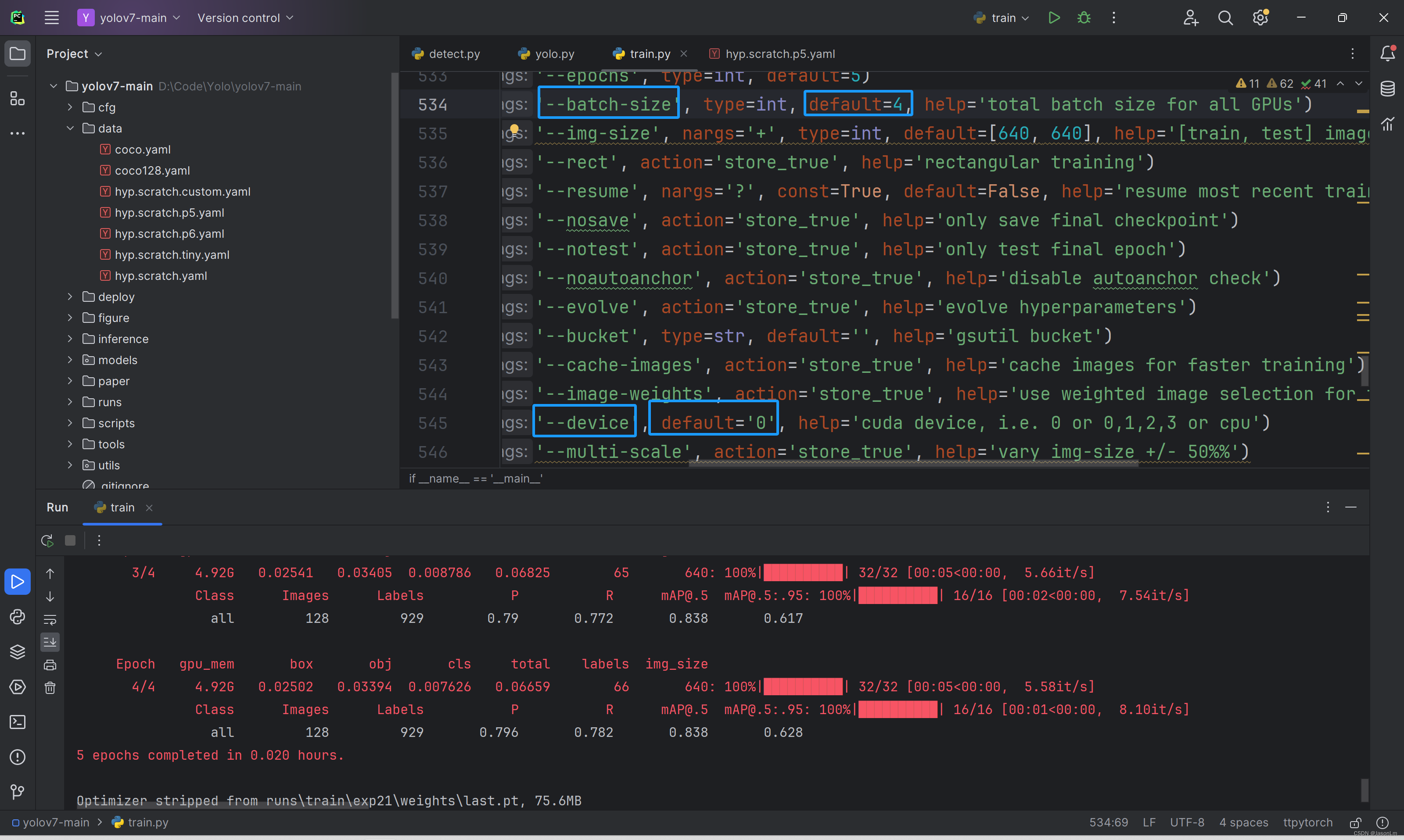Select train tab in Run panel
The image size is (1404, 840).
coord(115,507)
